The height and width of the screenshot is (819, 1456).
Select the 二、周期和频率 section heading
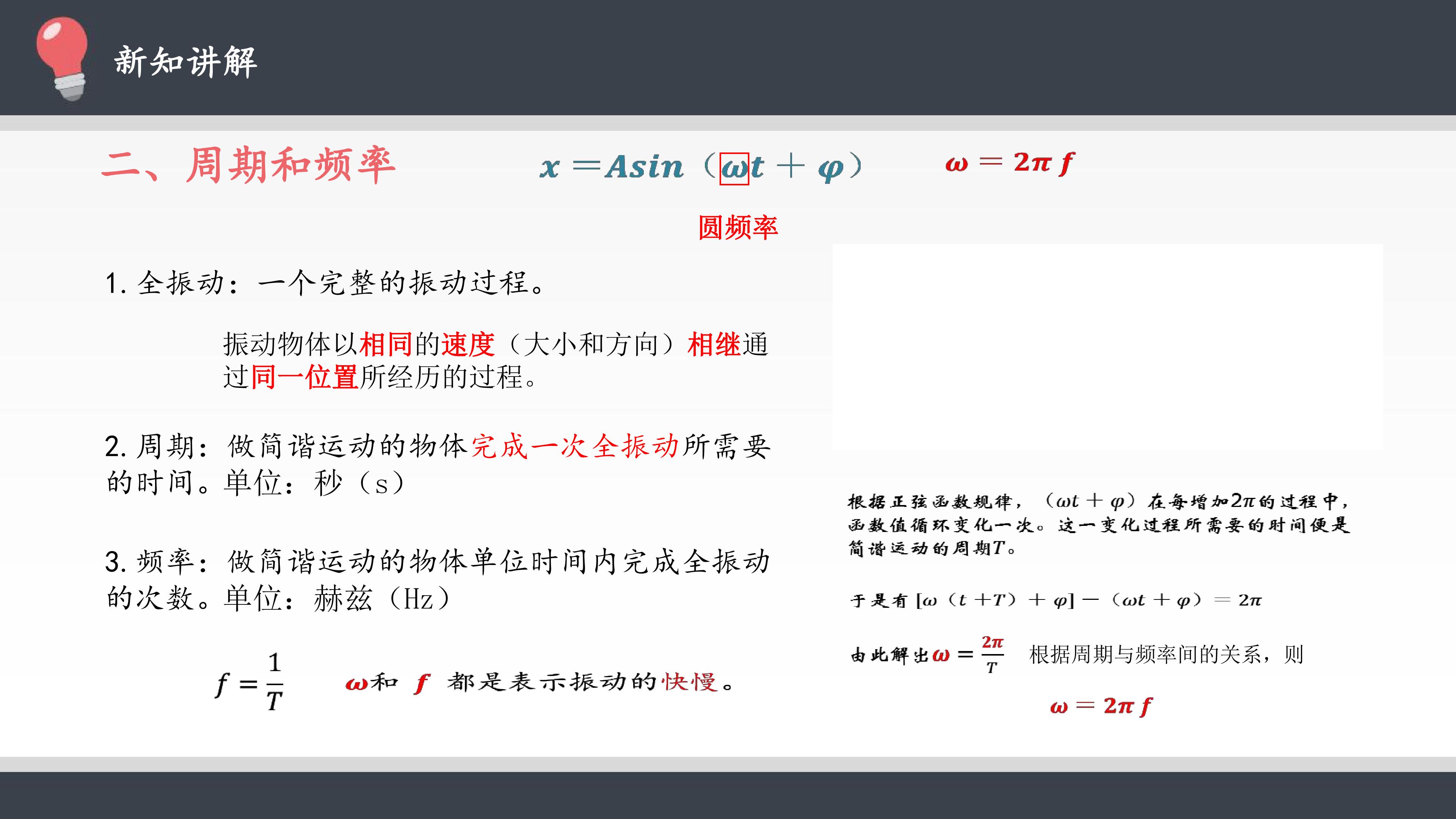[248, 165]
